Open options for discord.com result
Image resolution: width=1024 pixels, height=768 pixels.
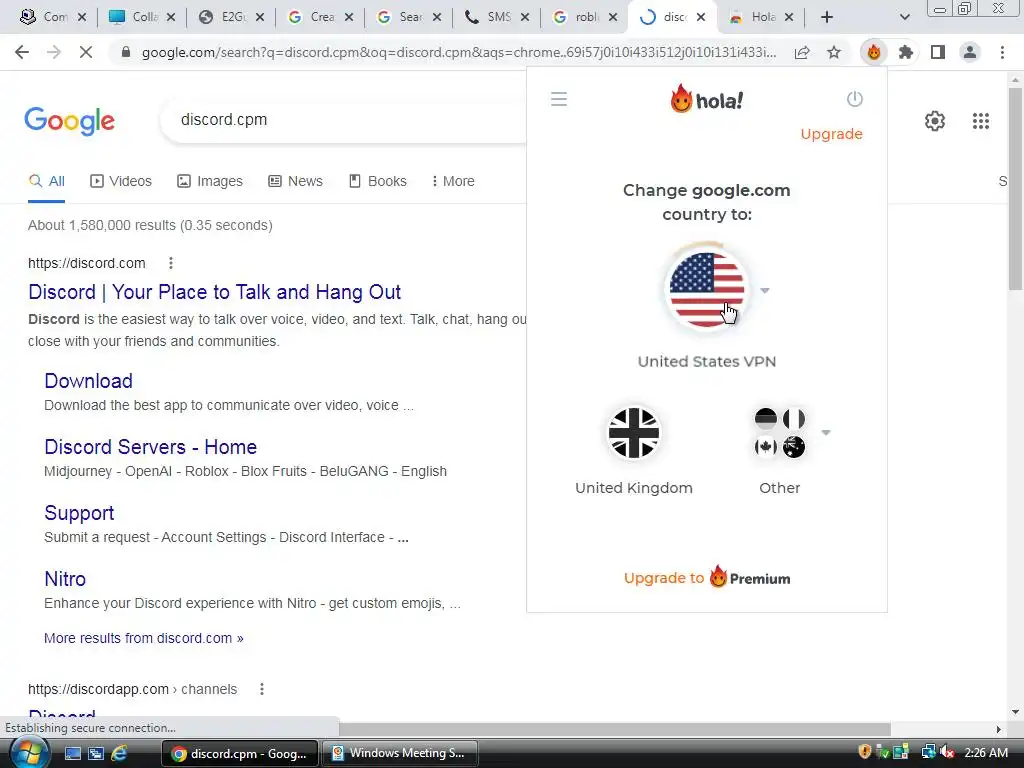[x=170, y=263]
